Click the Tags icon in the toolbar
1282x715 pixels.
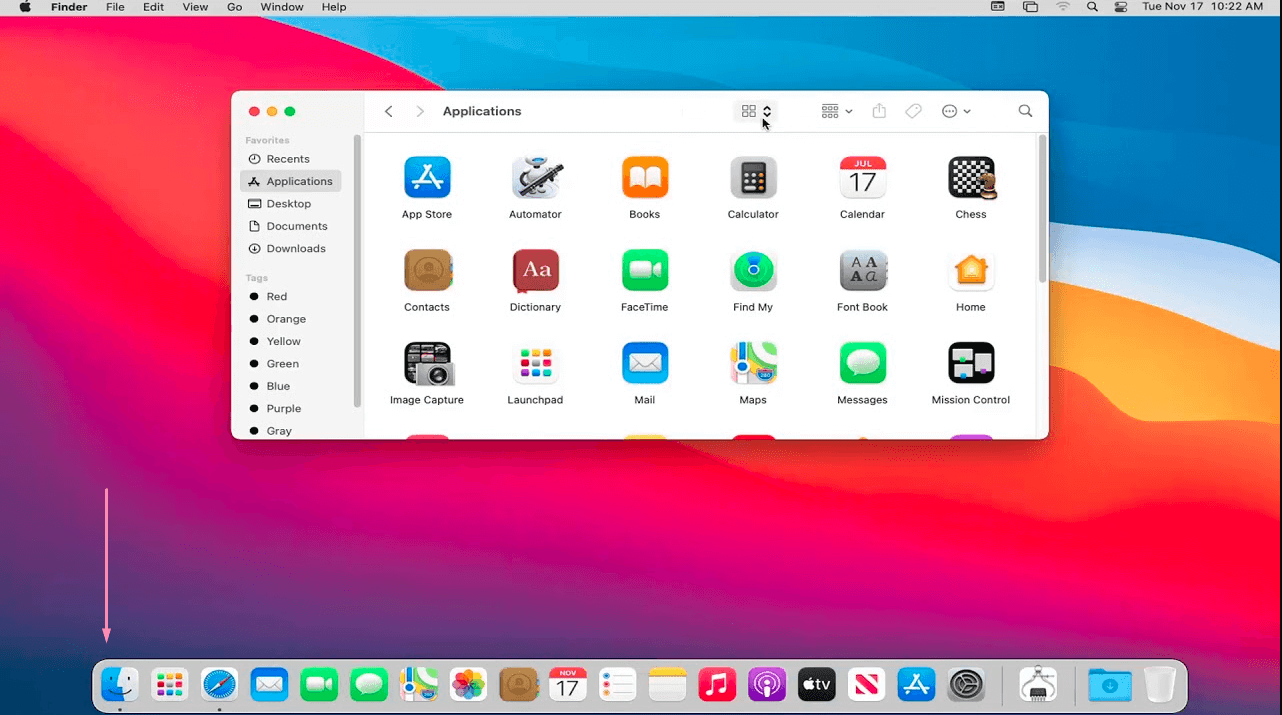pos(912,111)
